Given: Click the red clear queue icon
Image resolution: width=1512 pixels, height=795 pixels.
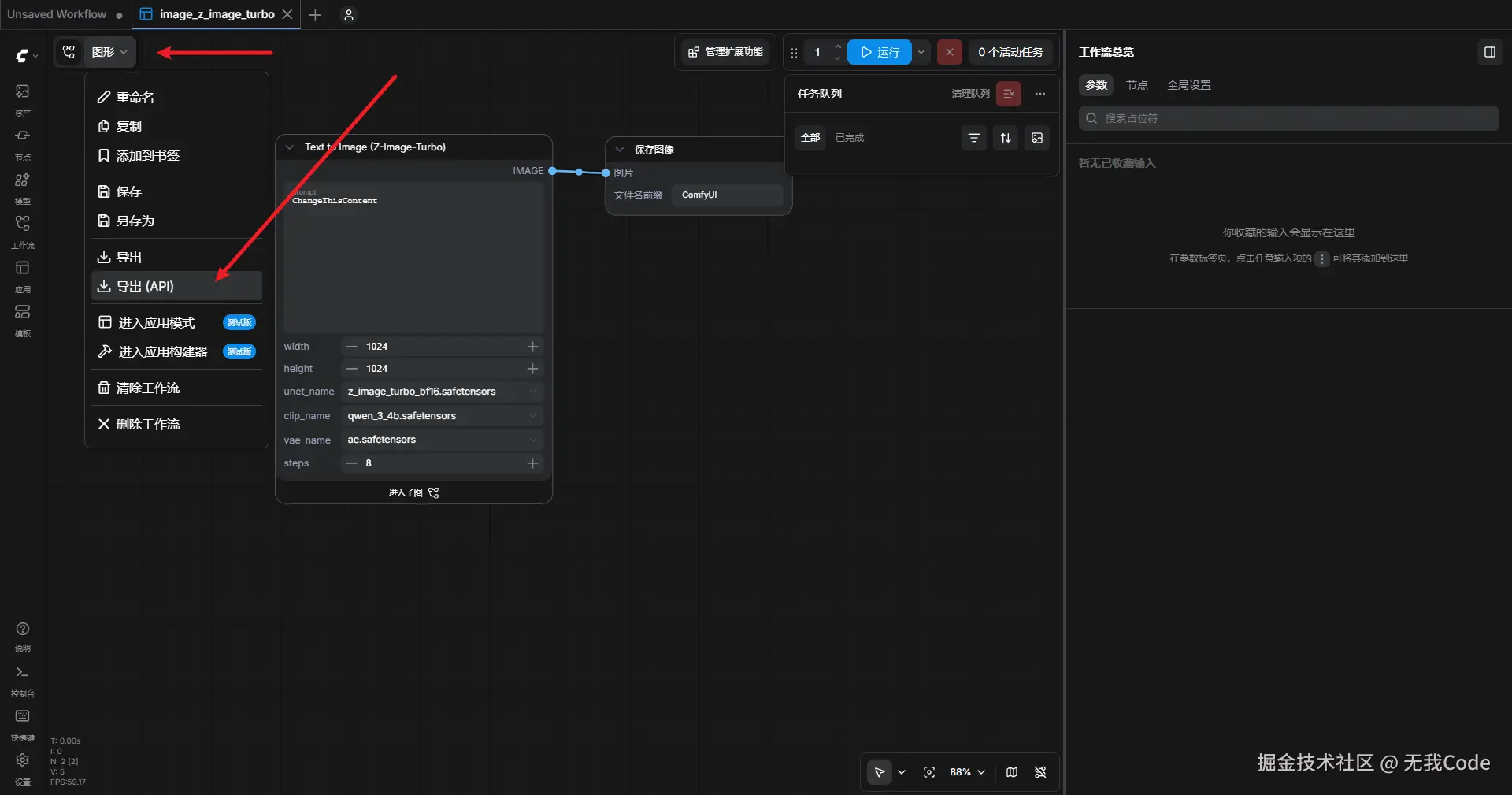Looking at the screenshot, I should (x=1008, y=94).
